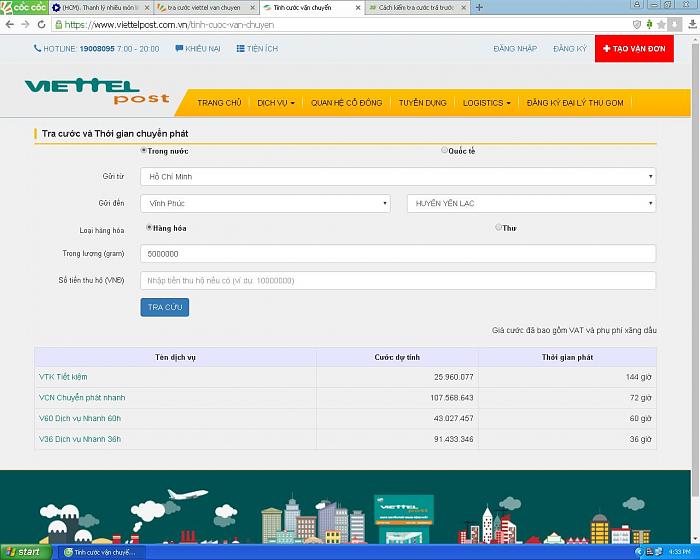This screenshot has width=700, height=560.
Task: Click ĐĂNG NHẬP login link
Action: (515, 49)
